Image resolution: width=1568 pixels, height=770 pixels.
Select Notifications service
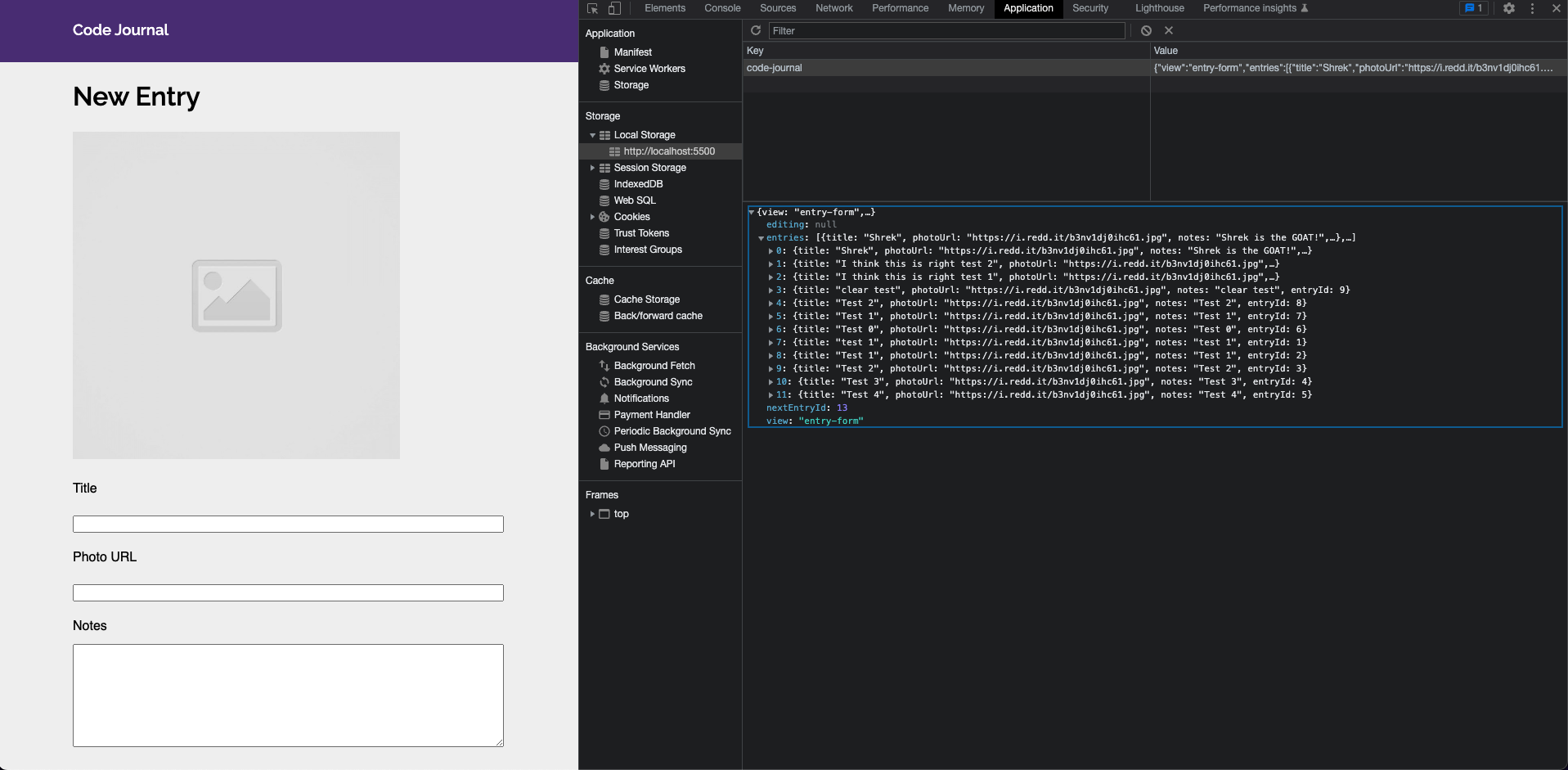[641, 399]
